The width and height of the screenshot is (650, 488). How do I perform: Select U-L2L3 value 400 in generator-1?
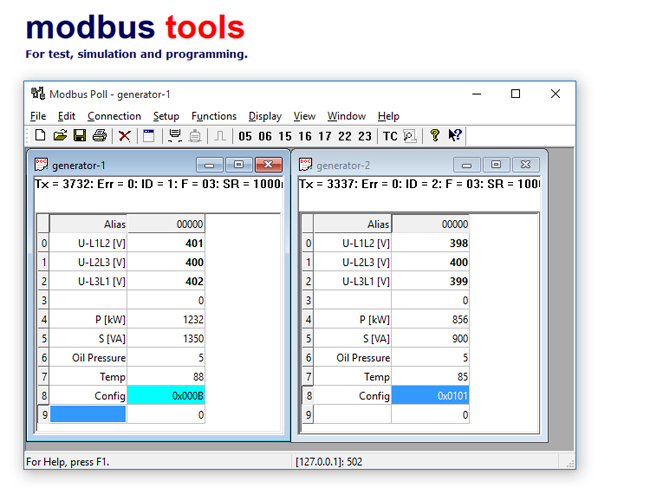coord(166,262)
